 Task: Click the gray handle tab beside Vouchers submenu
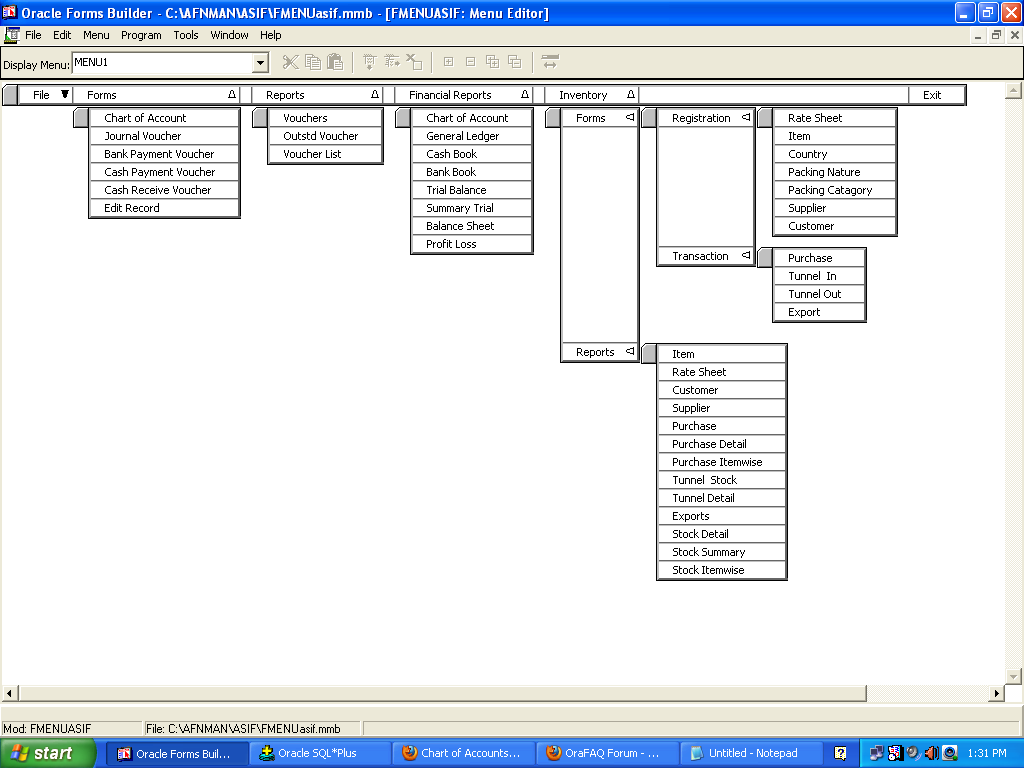click(x=260, y=118)
